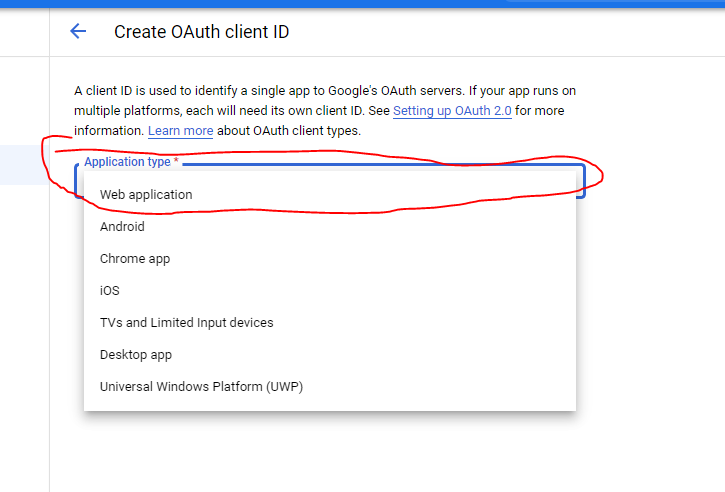Screen dimensions: 725x492
Task: Click the highlighted item in left sidebar
Action: coord(24,165)
